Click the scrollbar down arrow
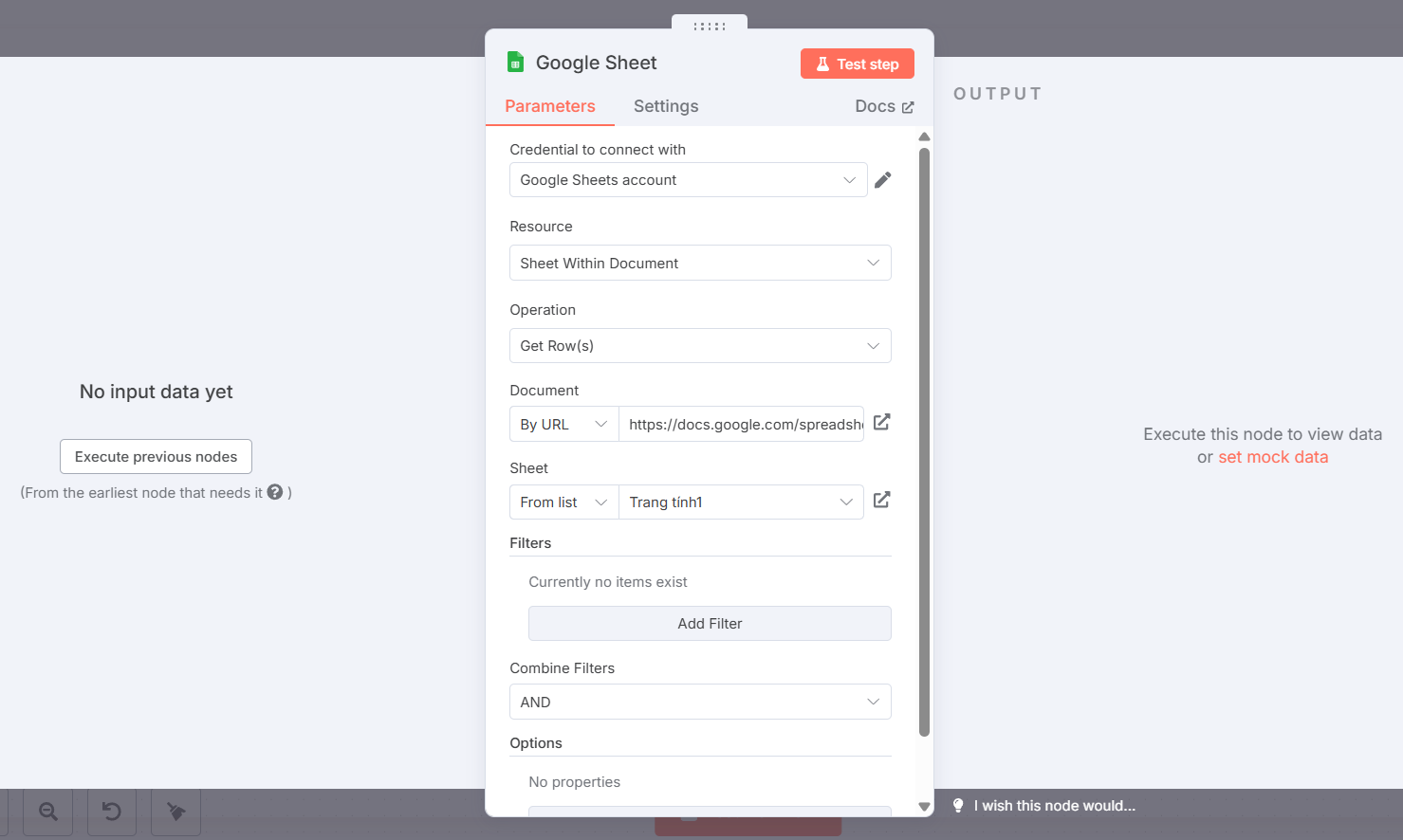 tap(924, 807)
